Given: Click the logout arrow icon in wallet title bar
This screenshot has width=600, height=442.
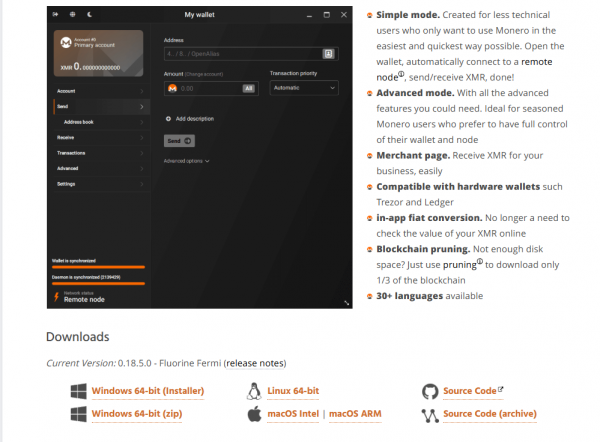Looking at the screenshot, I should pyautogui.click(x=55, y=15).
